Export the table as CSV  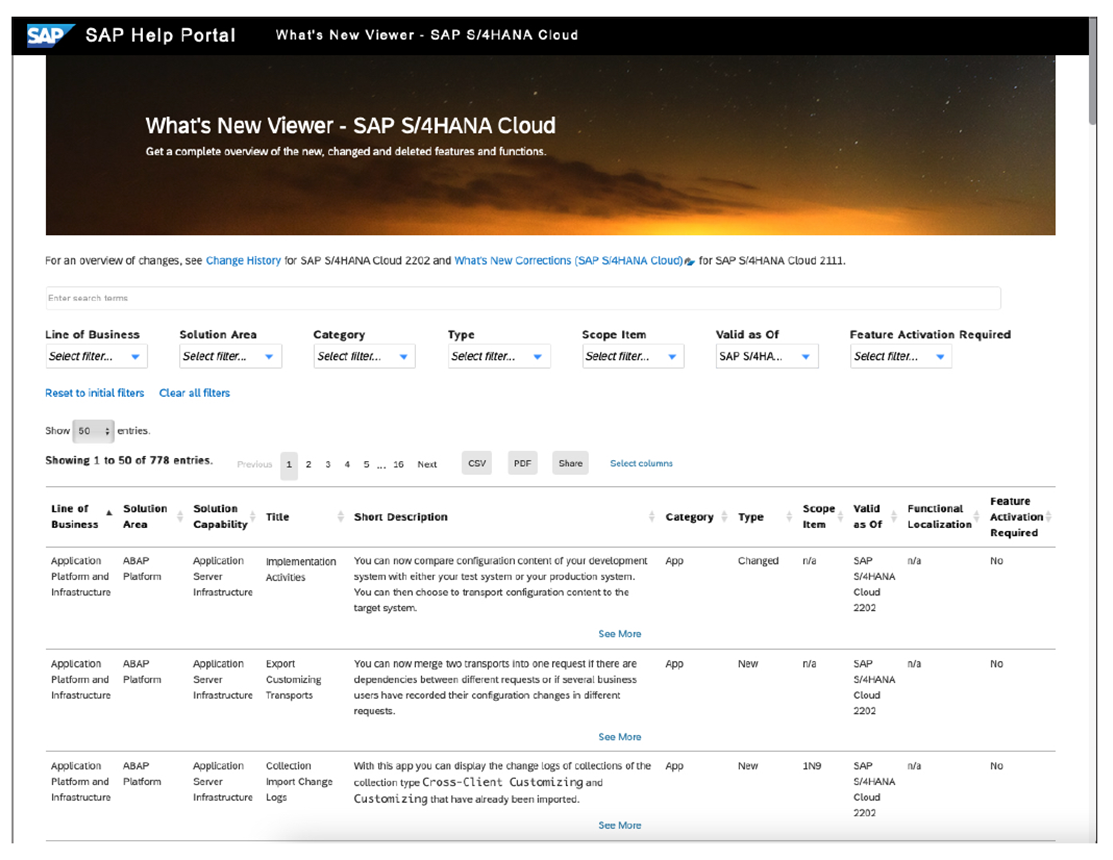coord(476,463)
